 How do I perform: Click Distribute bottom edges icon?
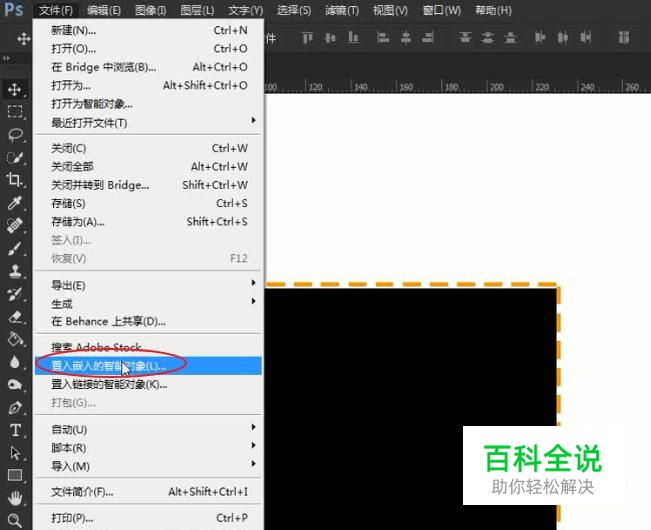point(510,38)
